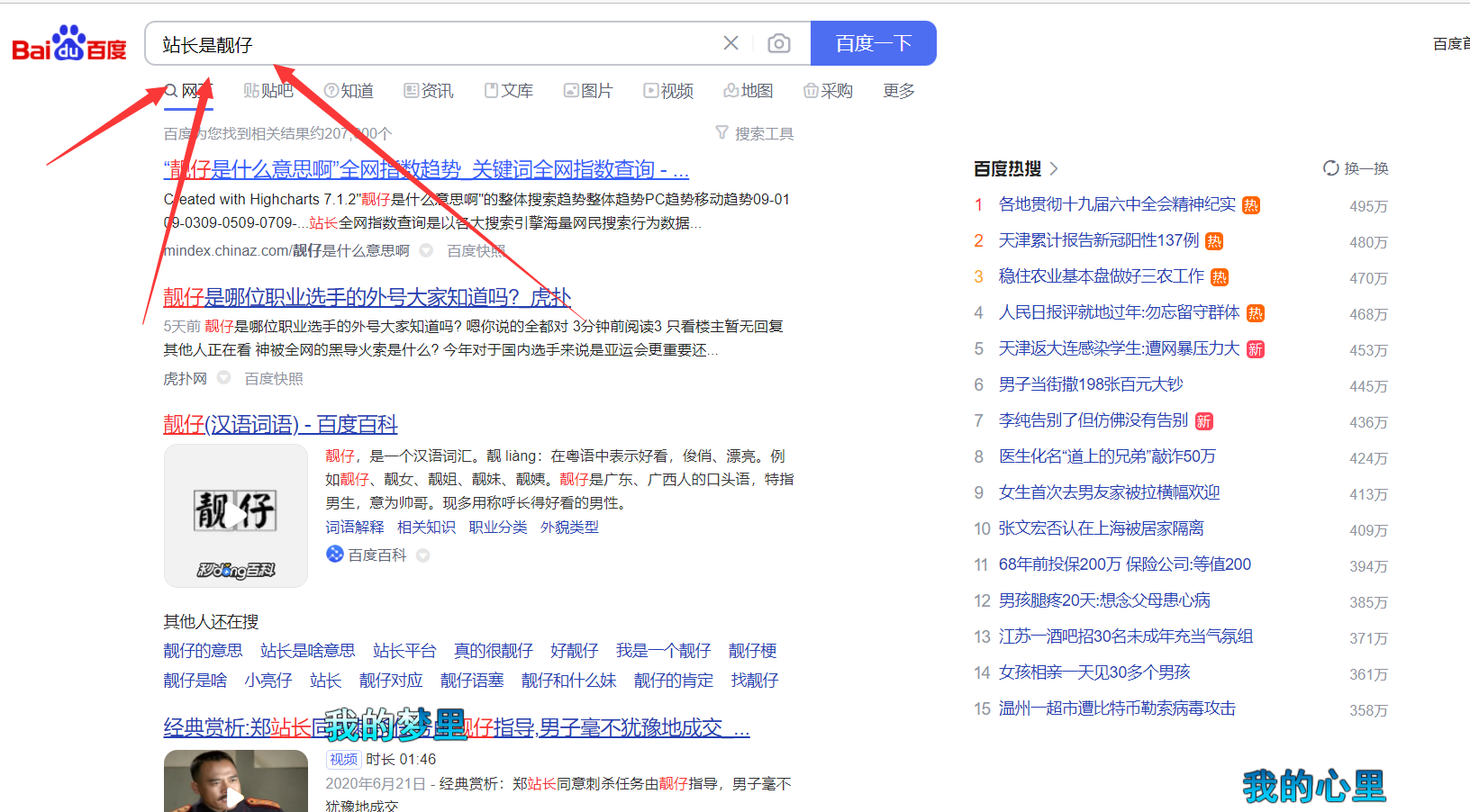Expand the arrow icon beside 虎扑网

pyautogui.click(x=224, y=378)
